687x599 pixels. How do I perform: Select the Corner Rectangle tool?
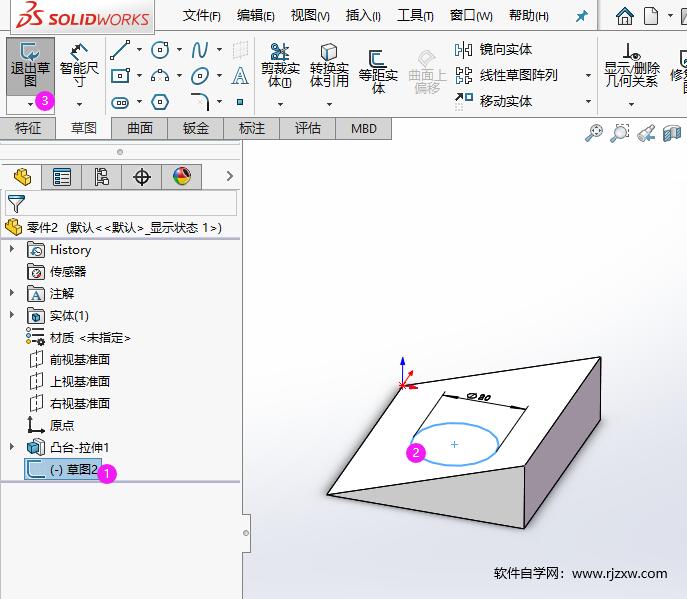click(x=120, y=76)
